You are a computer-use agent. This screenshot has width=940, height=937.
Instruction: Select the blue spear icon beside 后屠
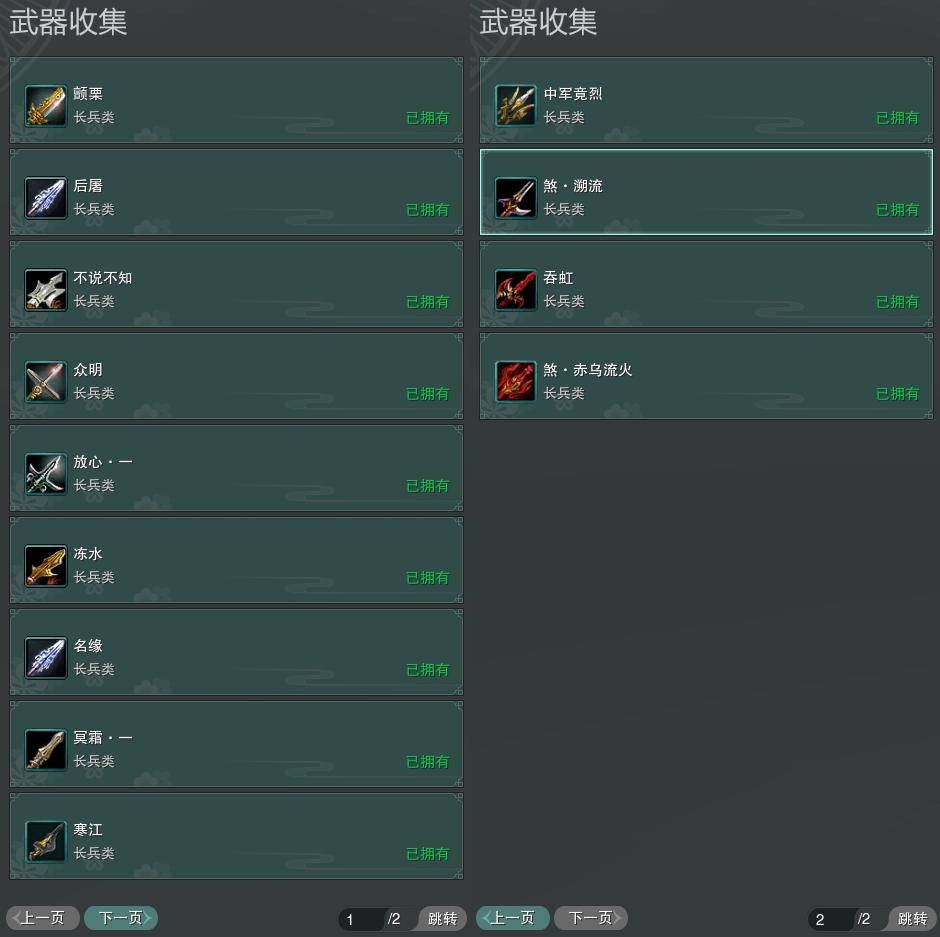point(46,198)
